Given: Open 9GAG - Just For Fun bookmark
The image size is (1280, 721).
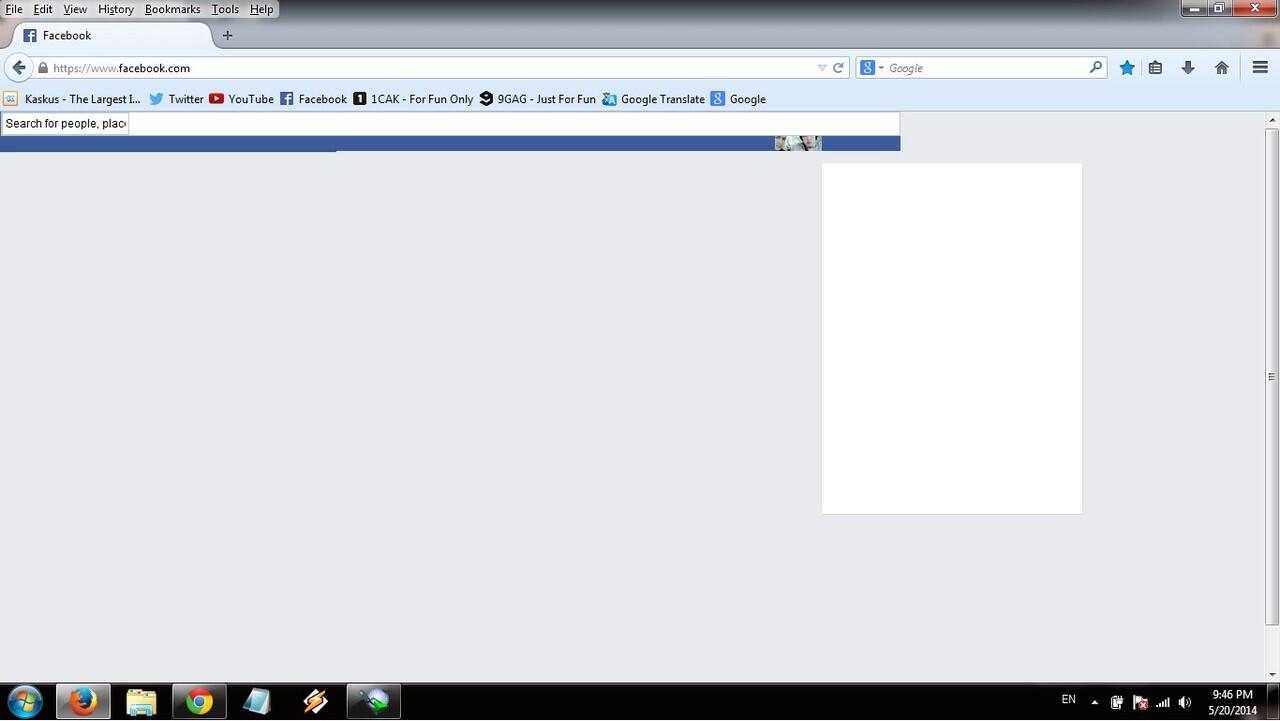Looking at the screenshot, I should pos(537,99).
